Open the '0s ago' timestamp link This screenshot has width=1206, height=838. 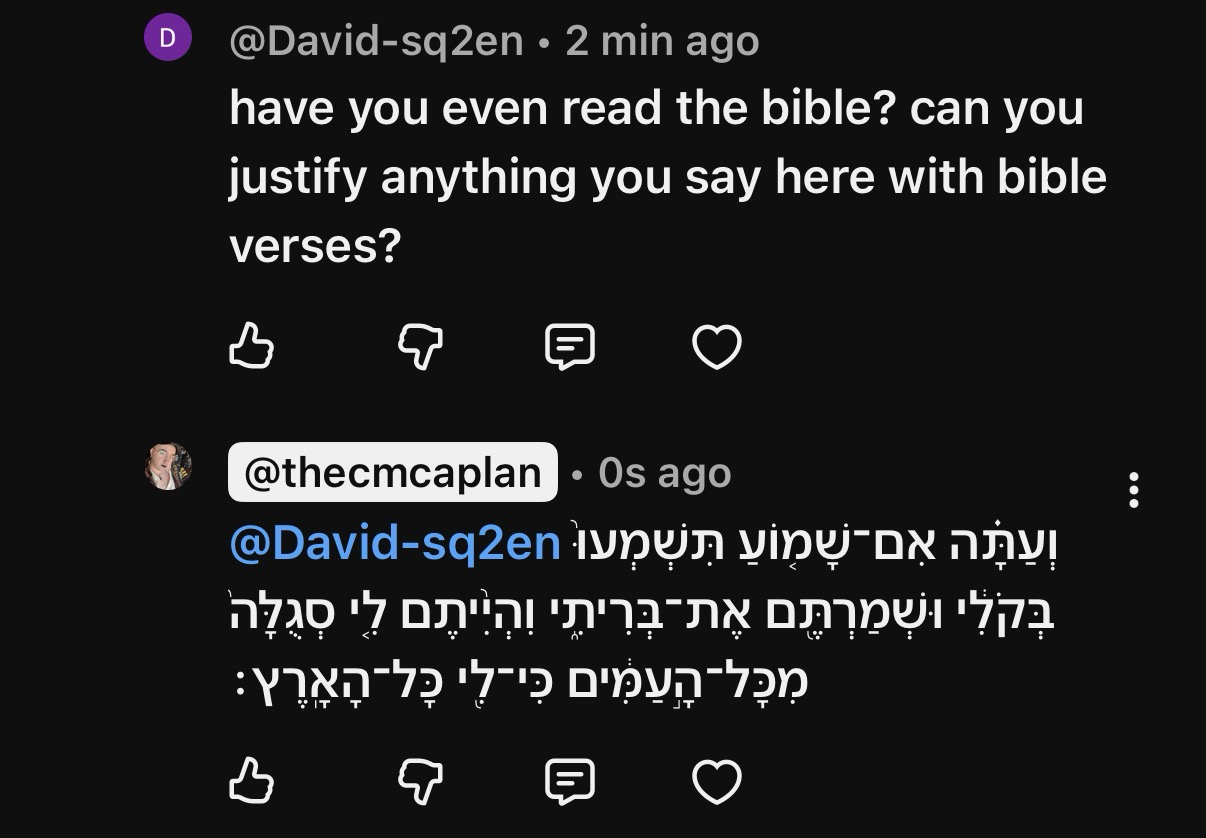pyautogui.click(x=665, y=473)
